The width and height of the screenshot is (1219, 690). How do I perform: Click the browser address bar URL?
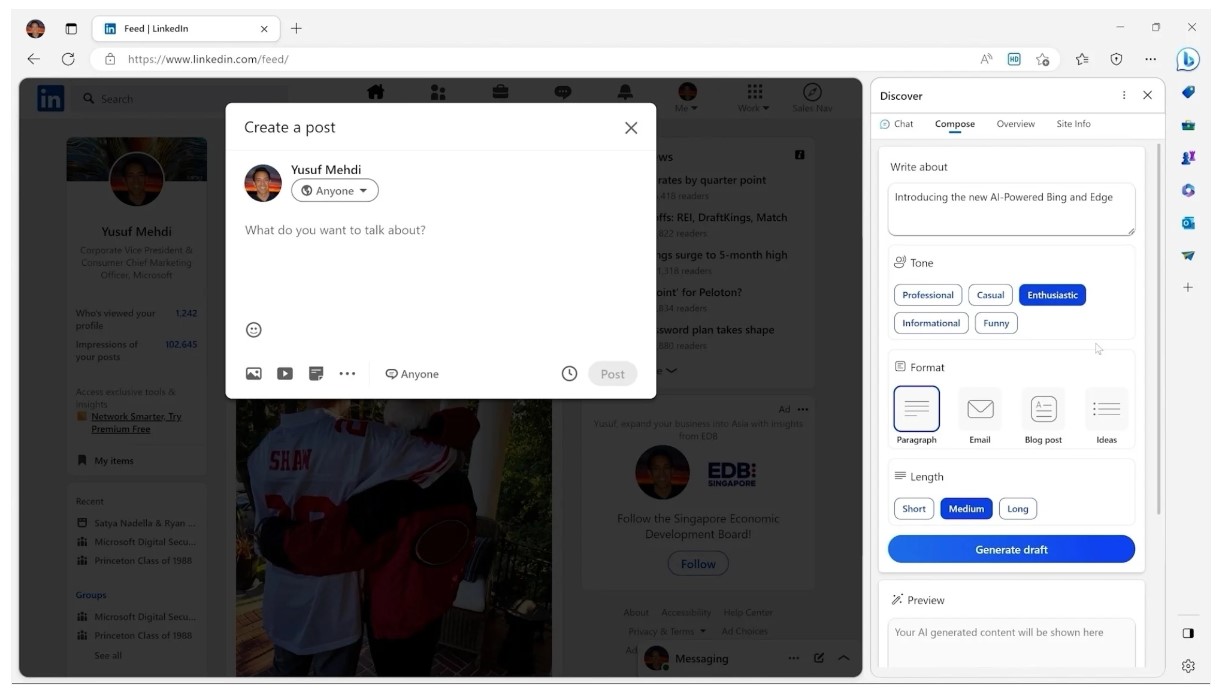(208, 59)
